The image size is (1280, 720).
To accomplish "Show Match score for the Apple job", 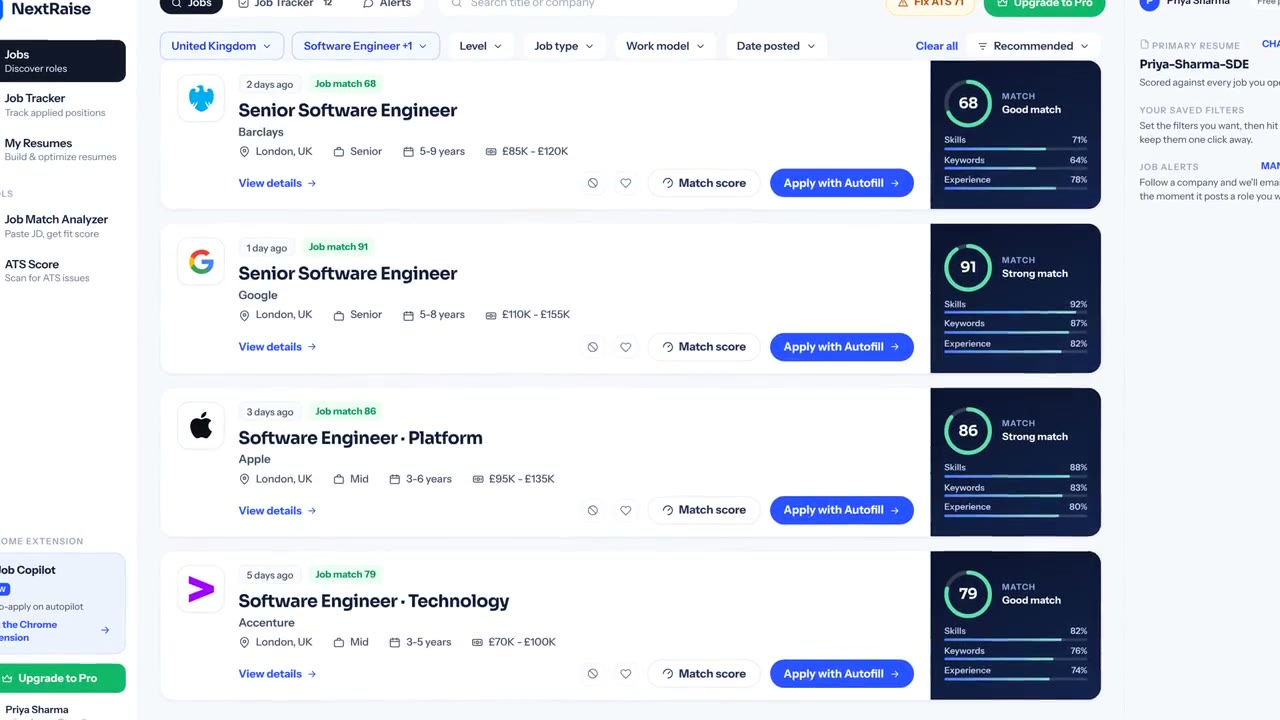I will coord(704,510).
